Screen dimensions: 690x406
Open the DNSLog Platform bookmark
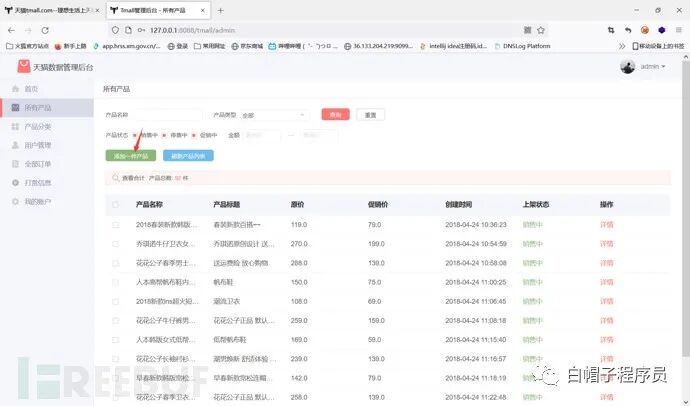[522, 46]
